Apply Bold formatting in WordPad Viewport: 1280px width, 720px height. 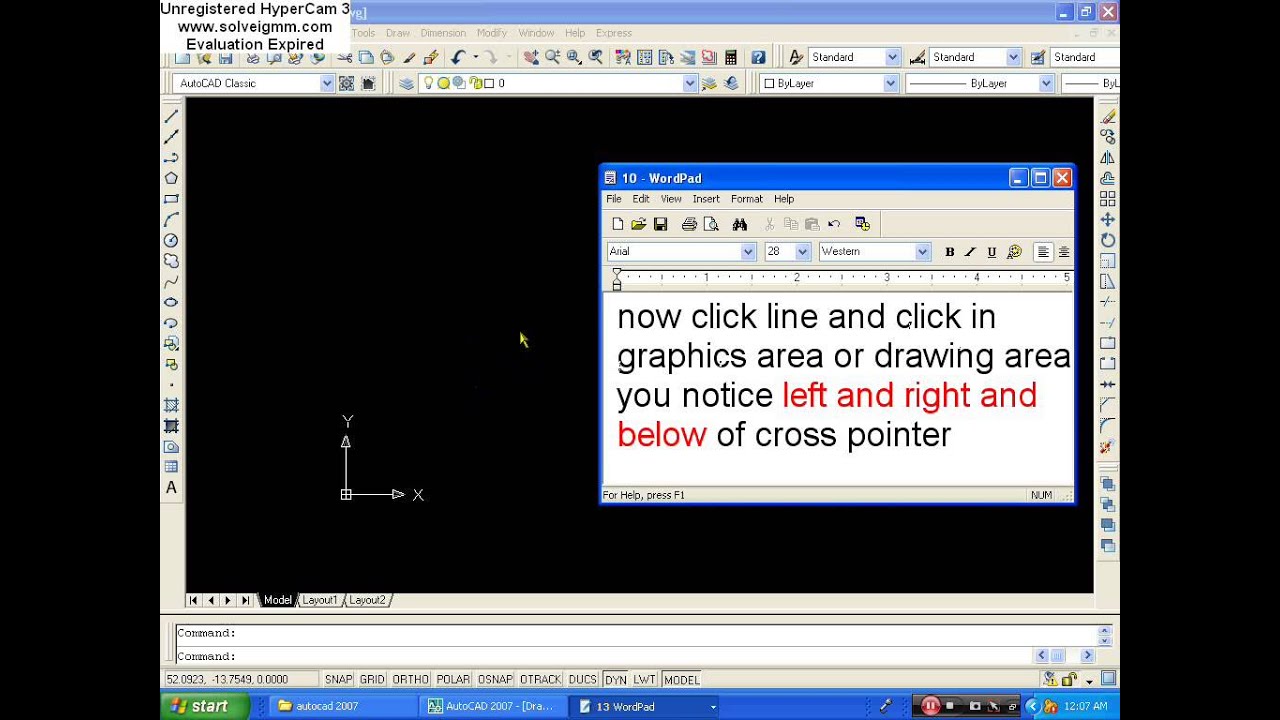pyautogui.click(x=949, y=252)
